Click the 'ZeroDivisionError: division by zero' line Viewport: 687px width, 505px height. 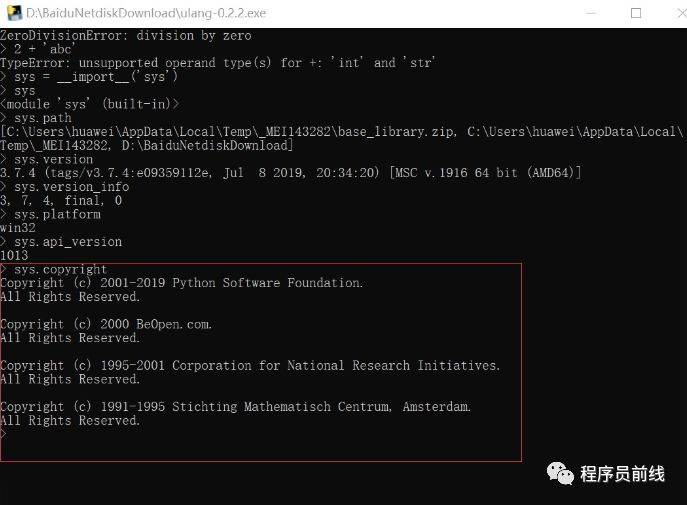point(126,35)
